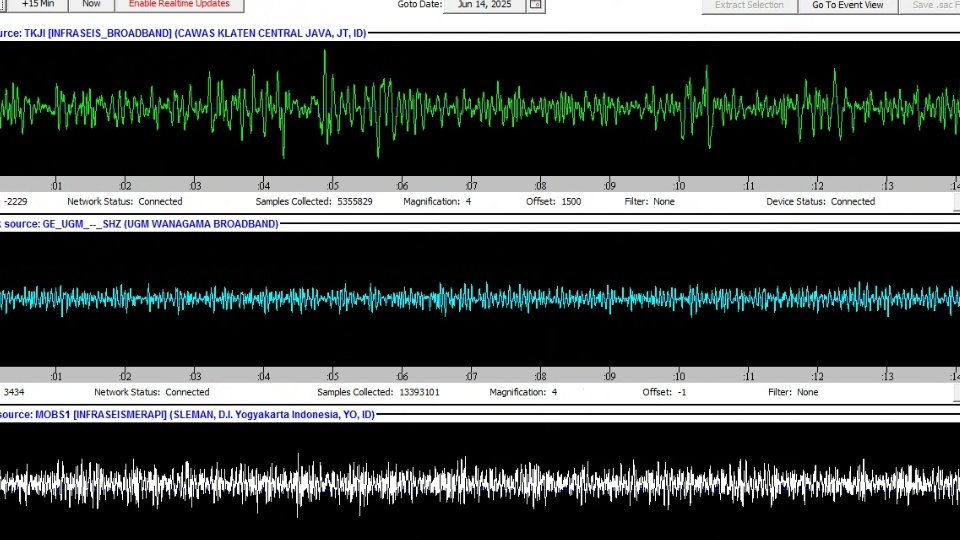Click Device Status: Connected

click(x=820, y=201)
